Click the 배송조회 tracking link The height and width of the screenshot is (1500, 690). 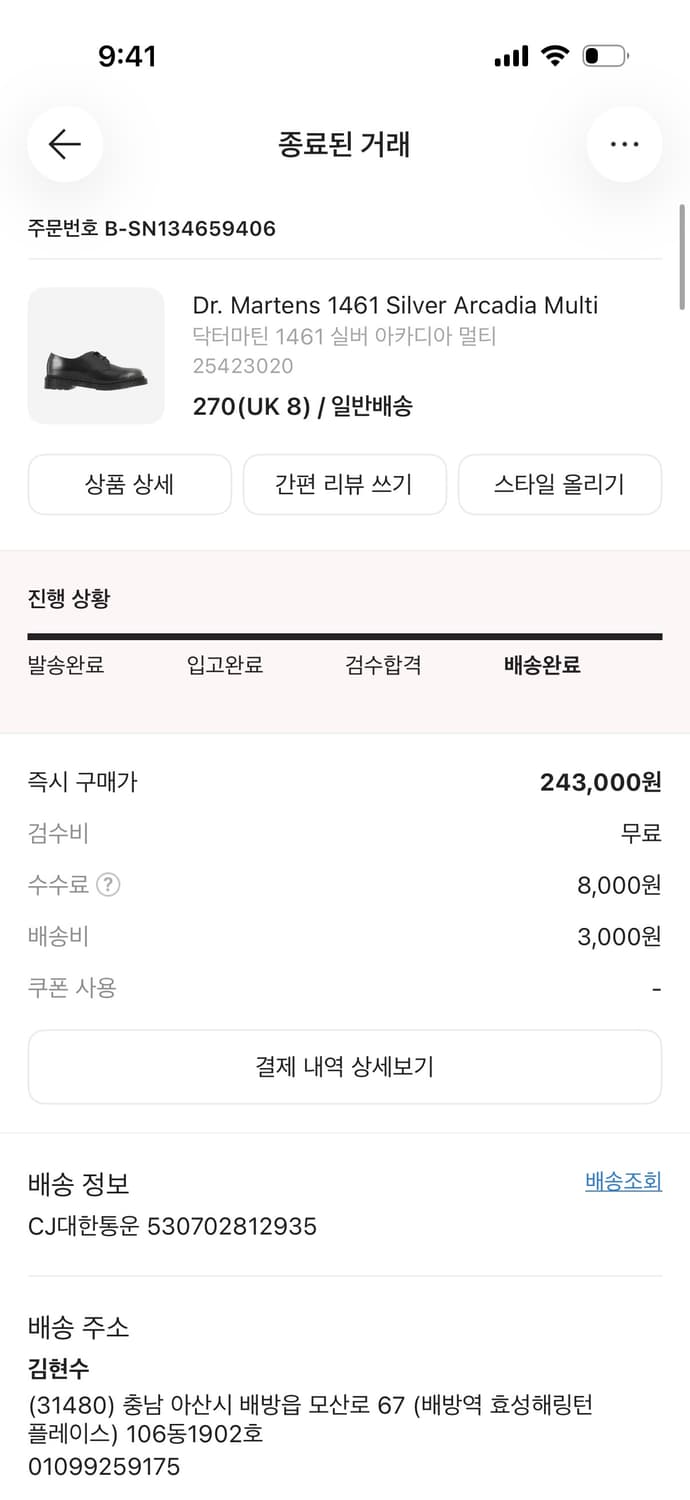621,1181
